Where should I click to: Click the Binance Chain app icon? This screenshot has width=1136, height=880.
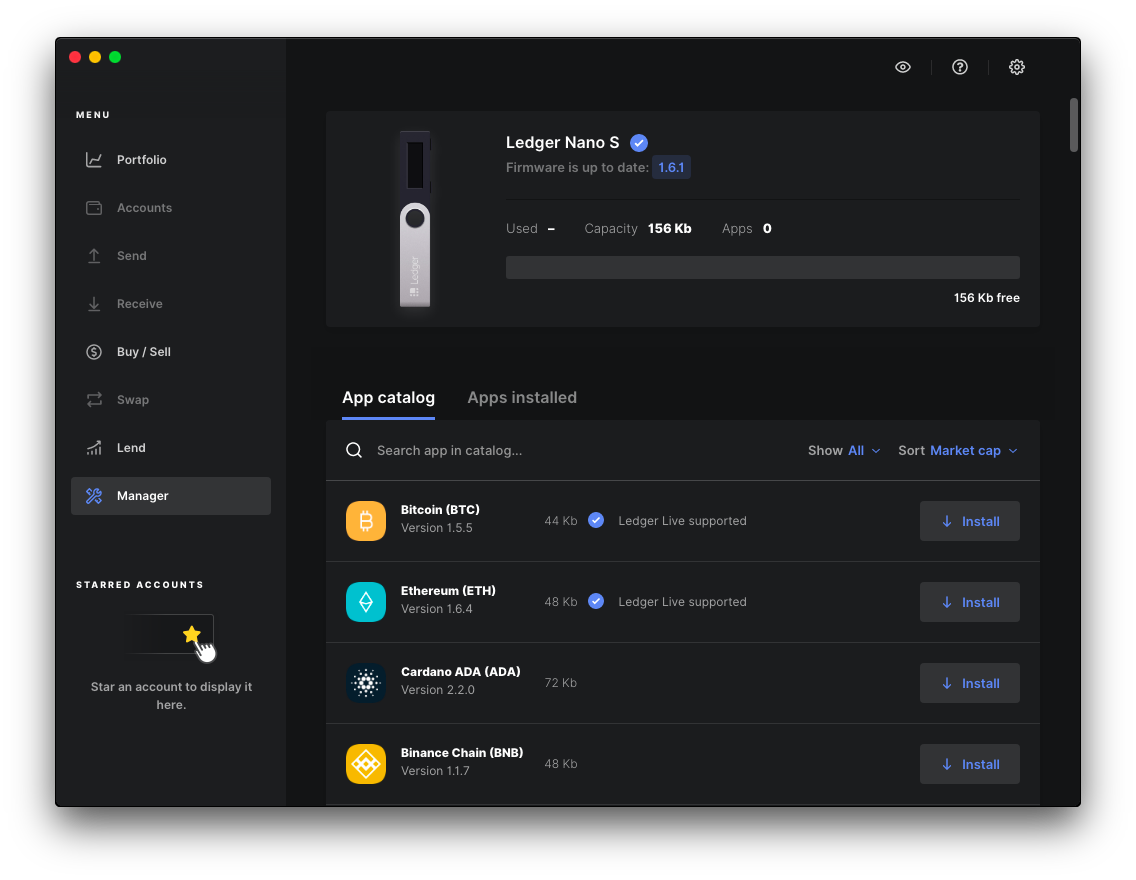click(x=366, y=764)
